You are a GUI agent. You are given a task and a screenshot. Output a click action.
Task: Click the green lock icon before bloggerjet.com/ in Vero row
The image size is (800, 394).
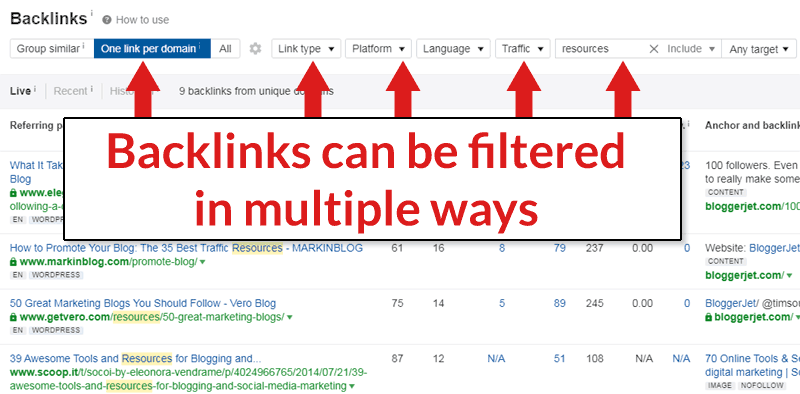(709, 317)
